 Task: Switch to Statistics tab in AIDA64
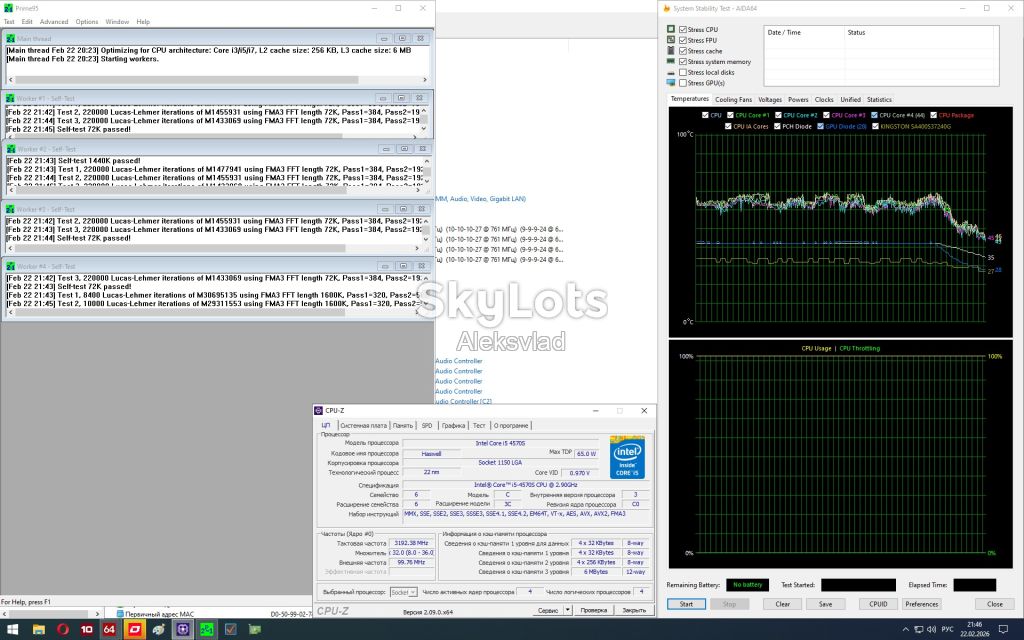pos(879,99)
